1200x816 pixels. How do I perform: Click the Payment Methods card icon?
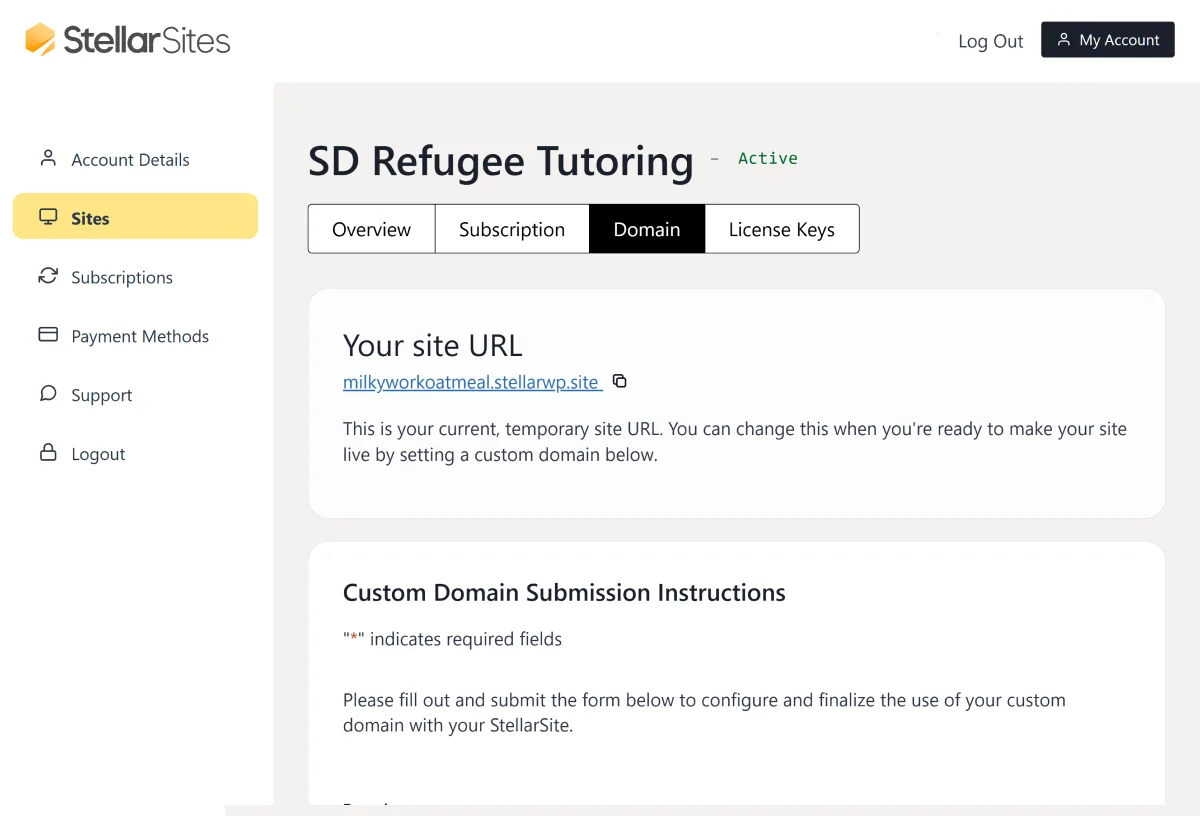click(x=47, y=335)
